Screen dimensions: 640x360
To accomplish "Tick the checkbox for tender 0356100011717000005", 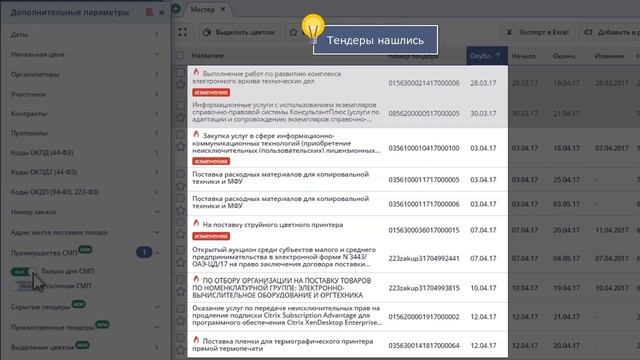I will pos(180,174).
